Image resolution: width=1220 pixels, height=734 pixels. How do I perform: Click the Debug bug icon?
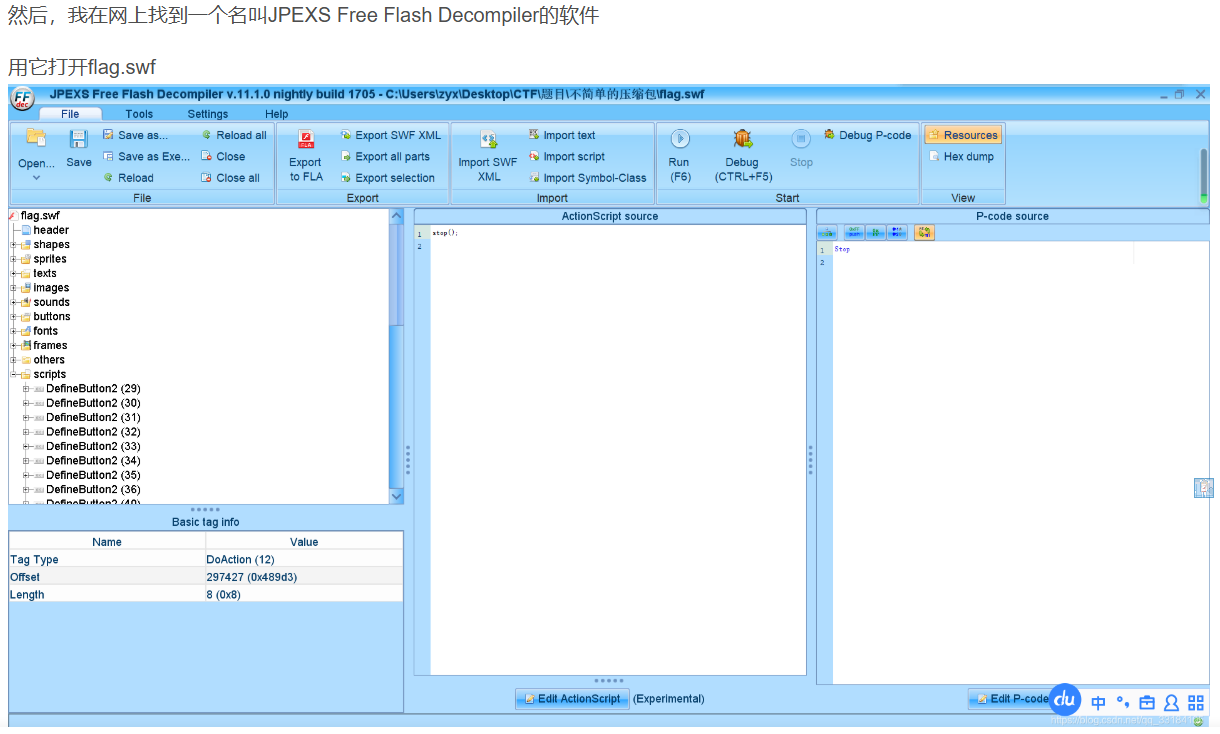[x=742, y=139]
